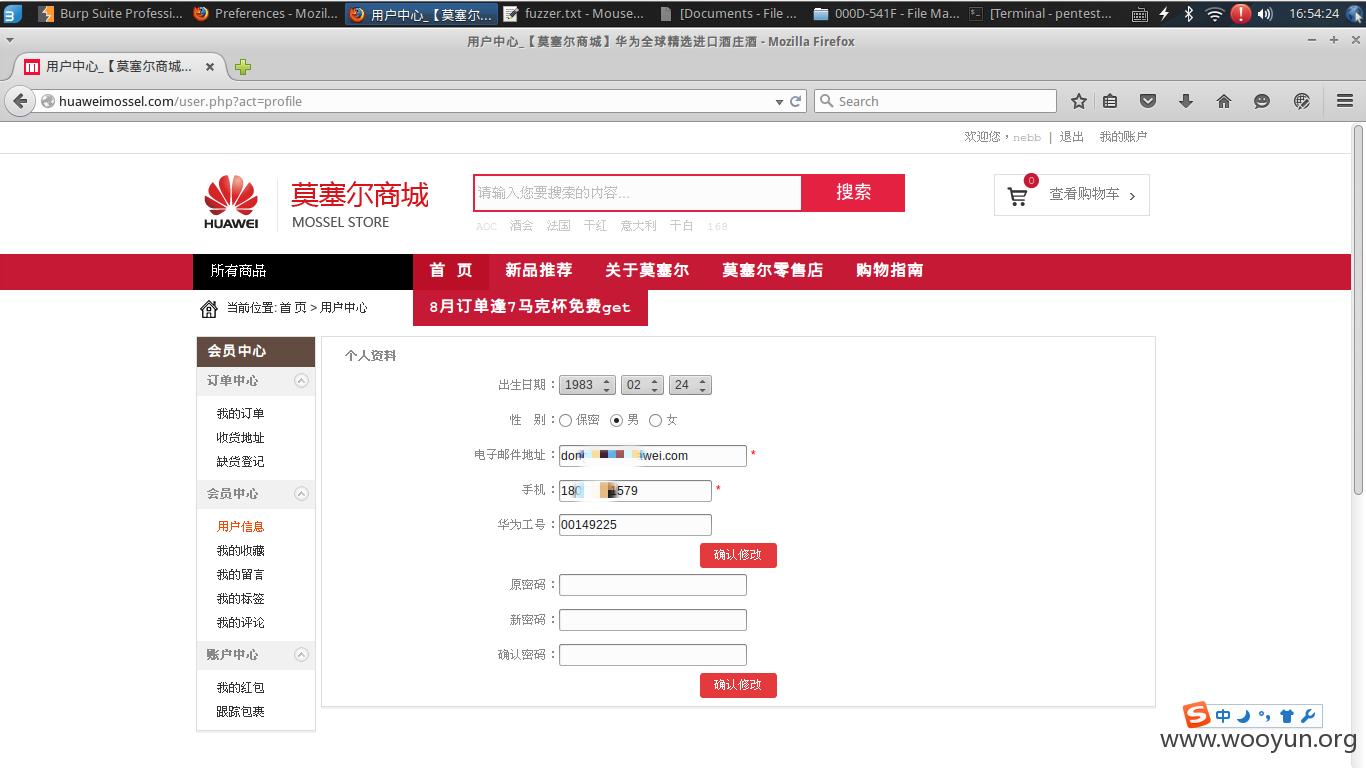The width and height of the screenshot is (1366, 768).
Task: Click the Firefox back arrow button
Action: [x=20, y=101]
